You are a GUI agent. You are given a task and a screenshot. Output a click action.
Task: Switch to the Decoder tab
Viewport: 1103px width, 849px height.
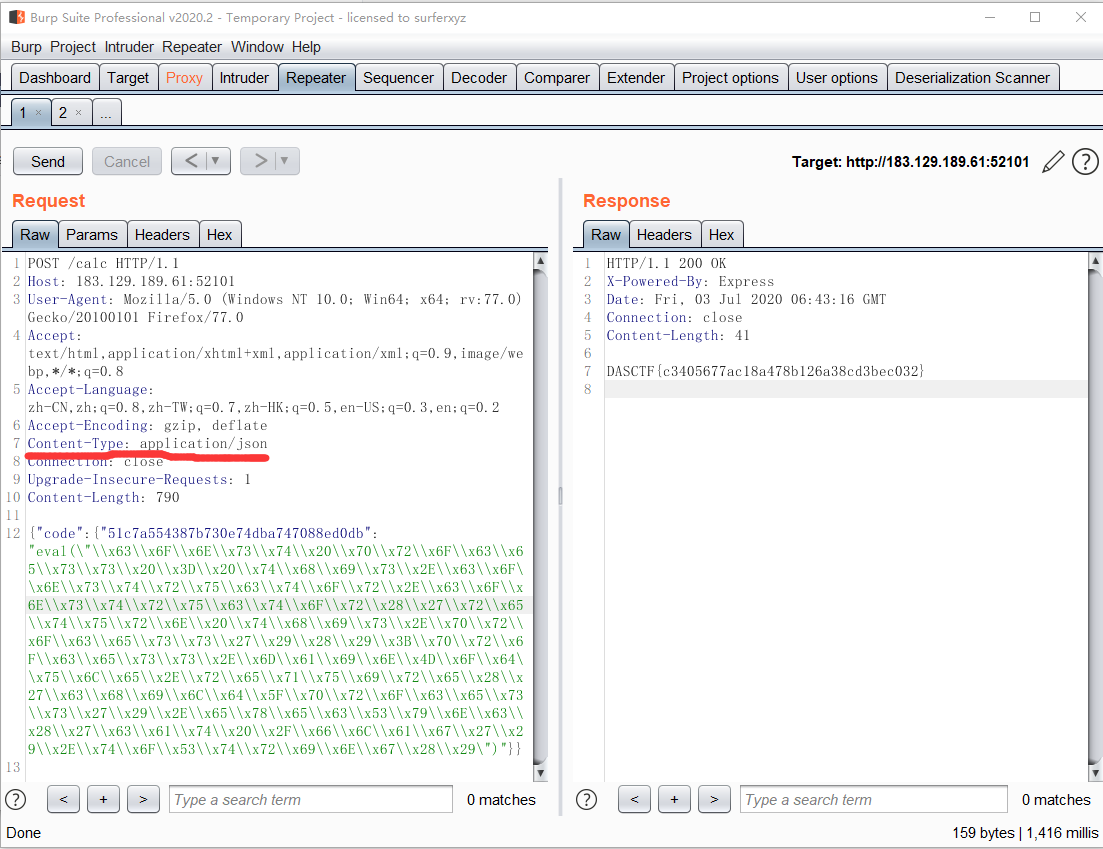479,78
